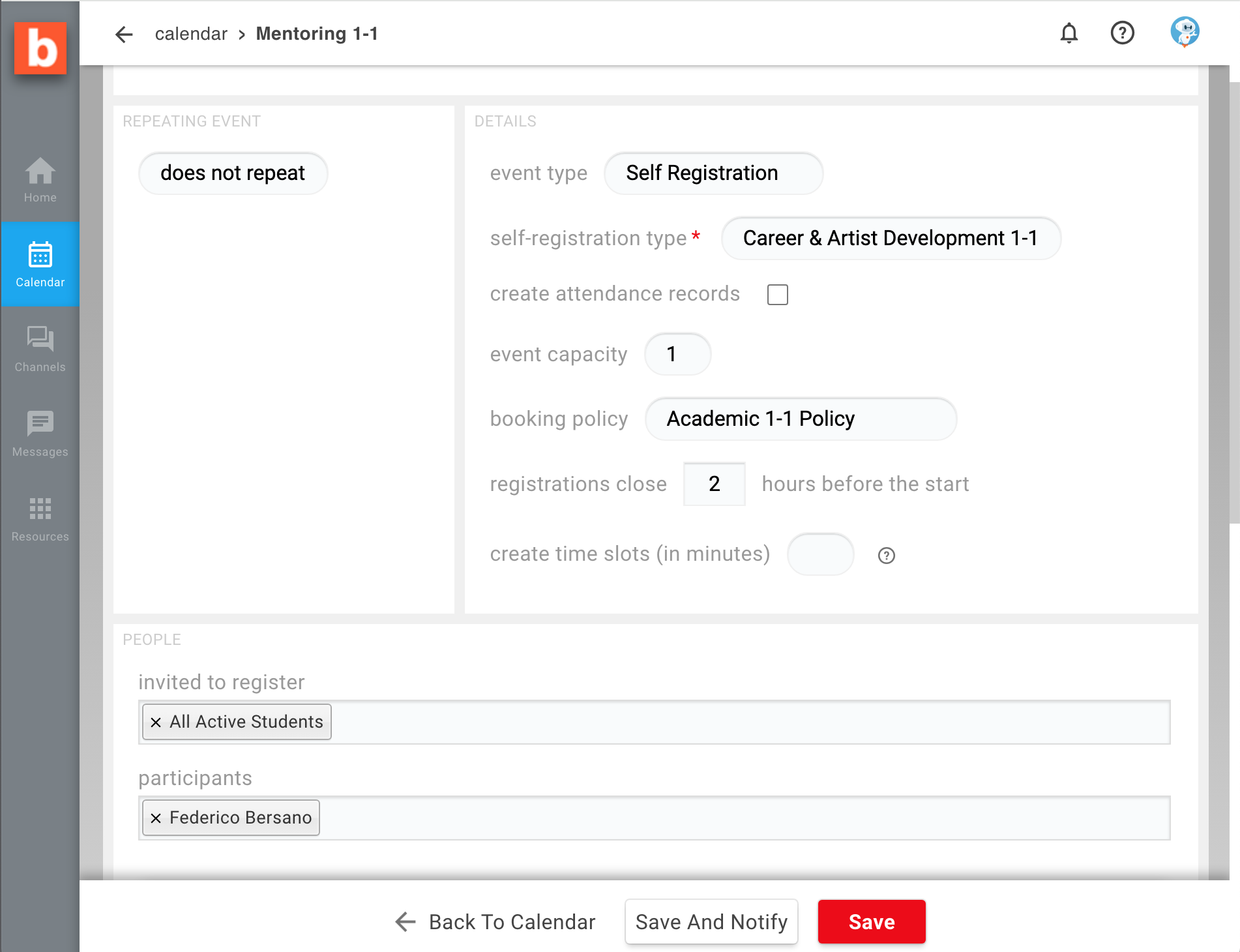Open Messages in the sidebar
1240x952 pixels.
click(40, 434)
